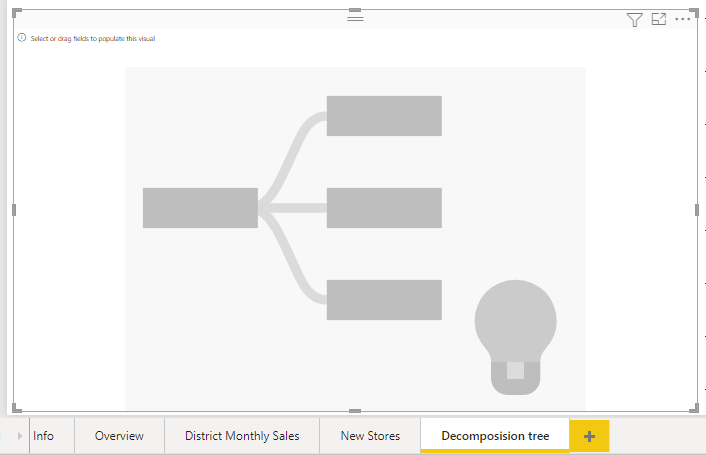706x455 pixels.
Task: Go to District Monthly Sales tab
Action: 242,436
